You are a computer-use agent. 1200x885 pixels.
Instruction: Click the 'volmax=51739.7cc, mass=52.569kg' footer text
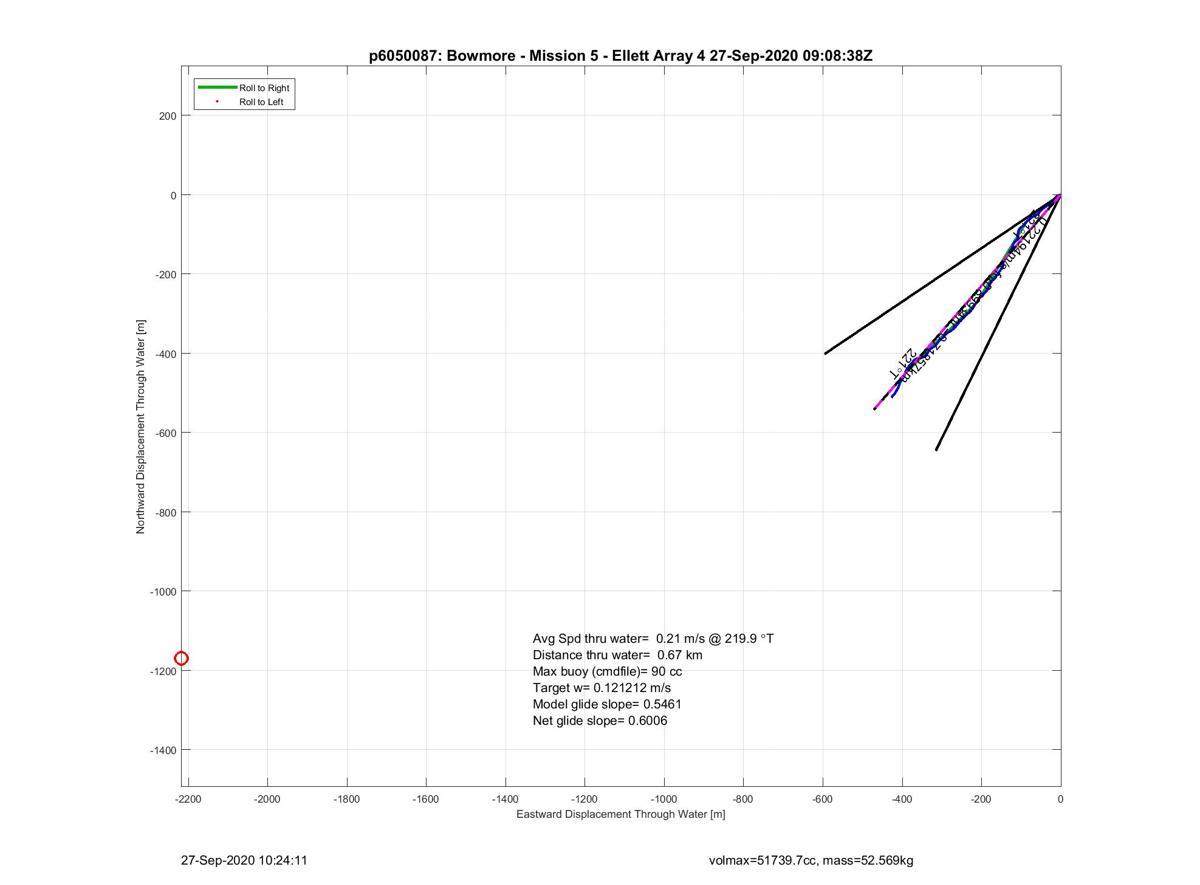(810, 859)
